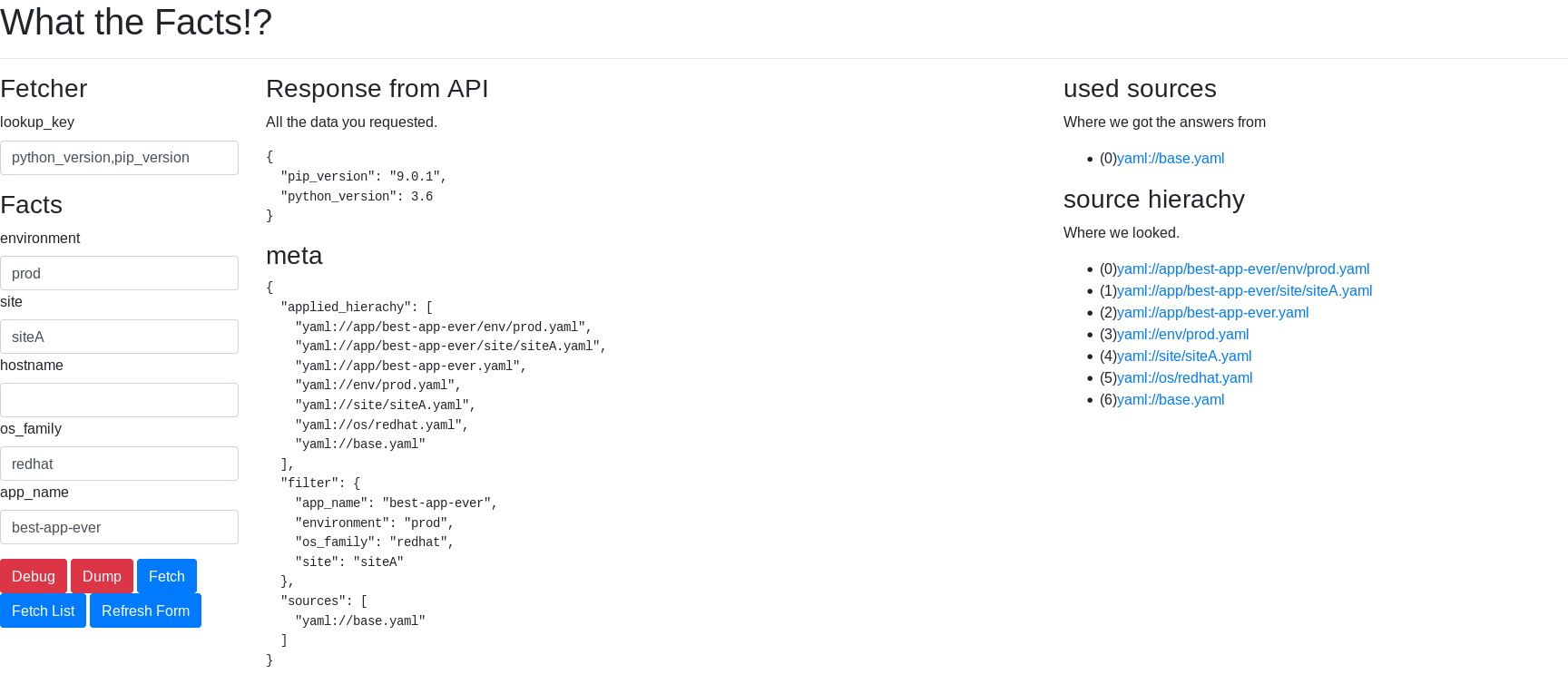Click the Dump button
This screenshot has height=684, width=1568.
(102, 576)
